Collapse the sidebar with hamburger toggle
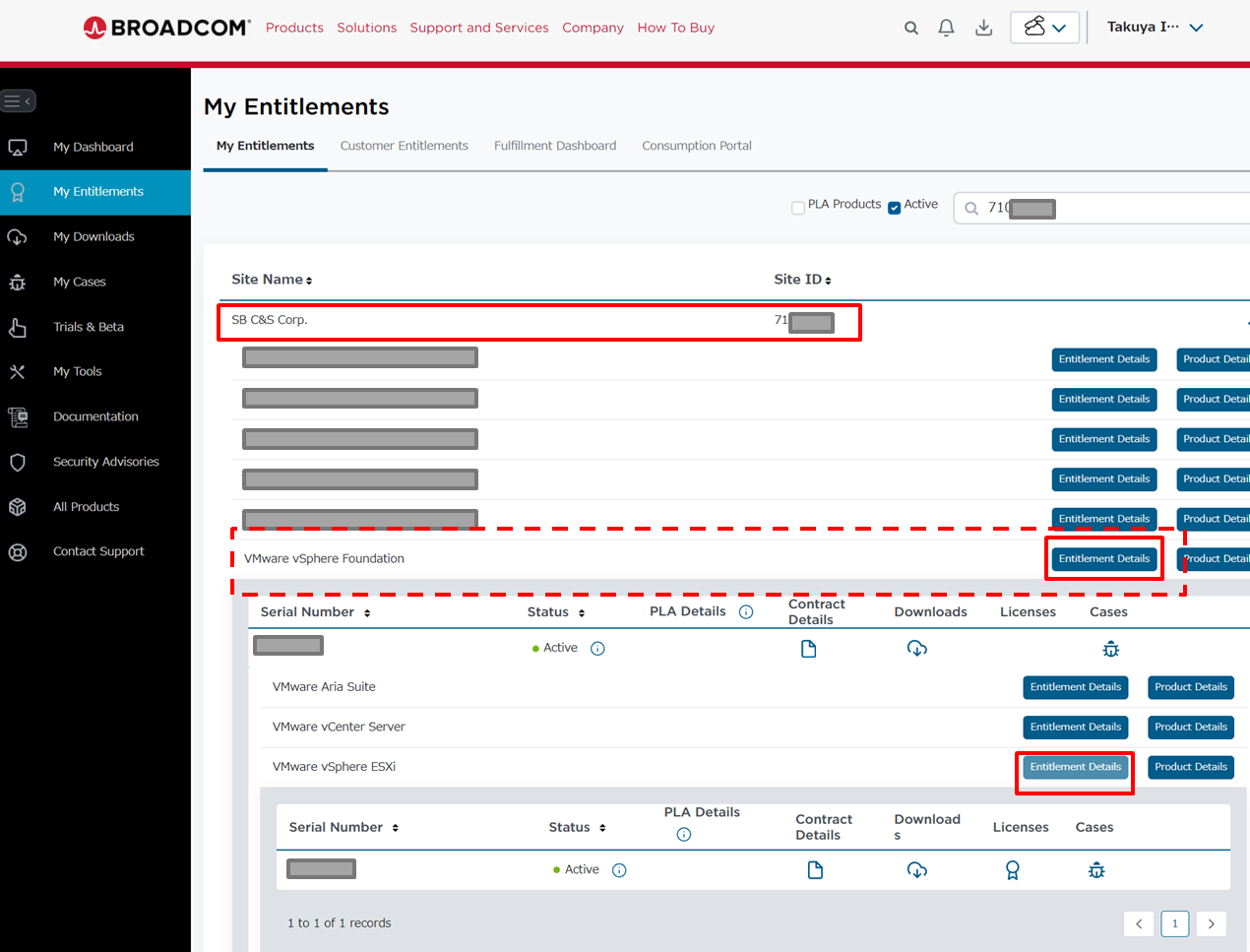The width and height of the screenshot is (1250, 952). click(18, 100)
